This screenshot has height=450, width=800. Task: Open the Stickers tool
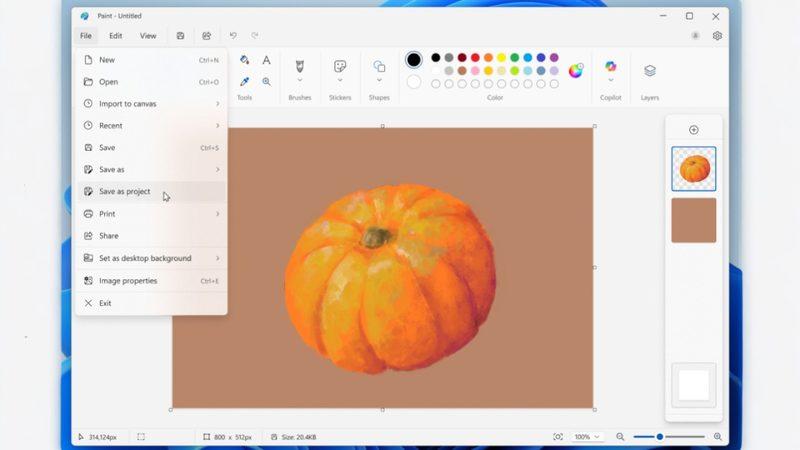[x=340, y=66]
